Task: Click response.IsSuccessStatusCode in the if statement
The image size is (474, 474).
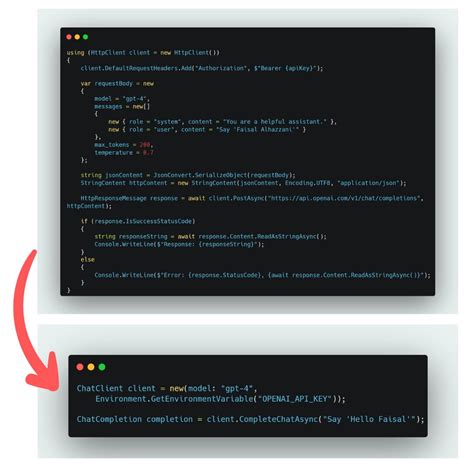Action: [x=144, y=221]
